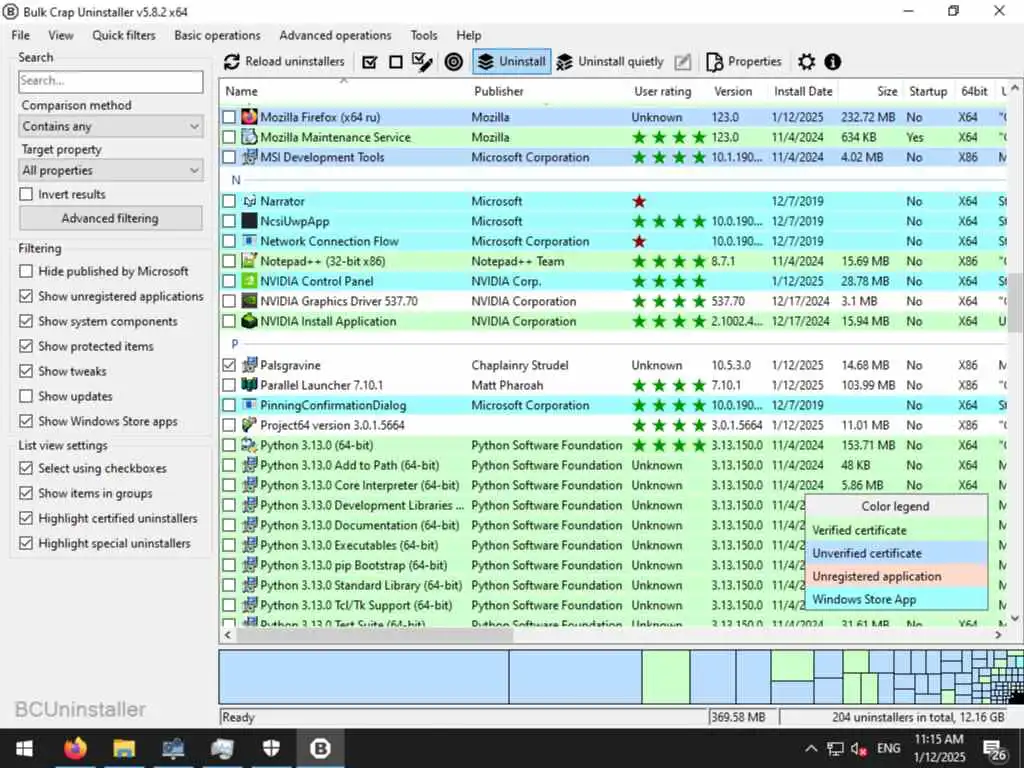Click the largest treemap block
The width and height of the screenshot is (1024, 768).
point(364,677)
